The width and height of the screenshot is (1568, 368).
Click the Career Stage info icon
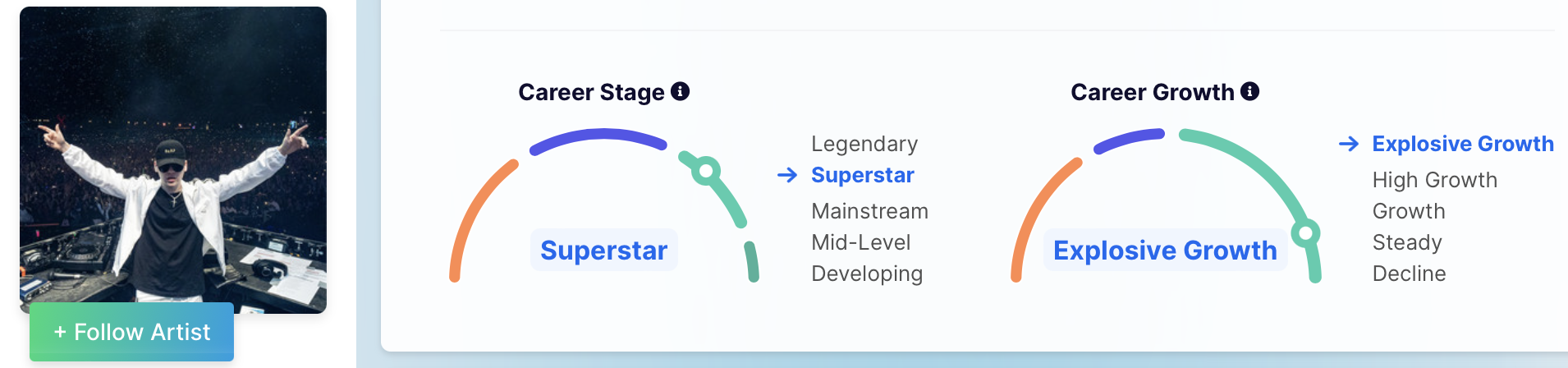coord(680,91)
